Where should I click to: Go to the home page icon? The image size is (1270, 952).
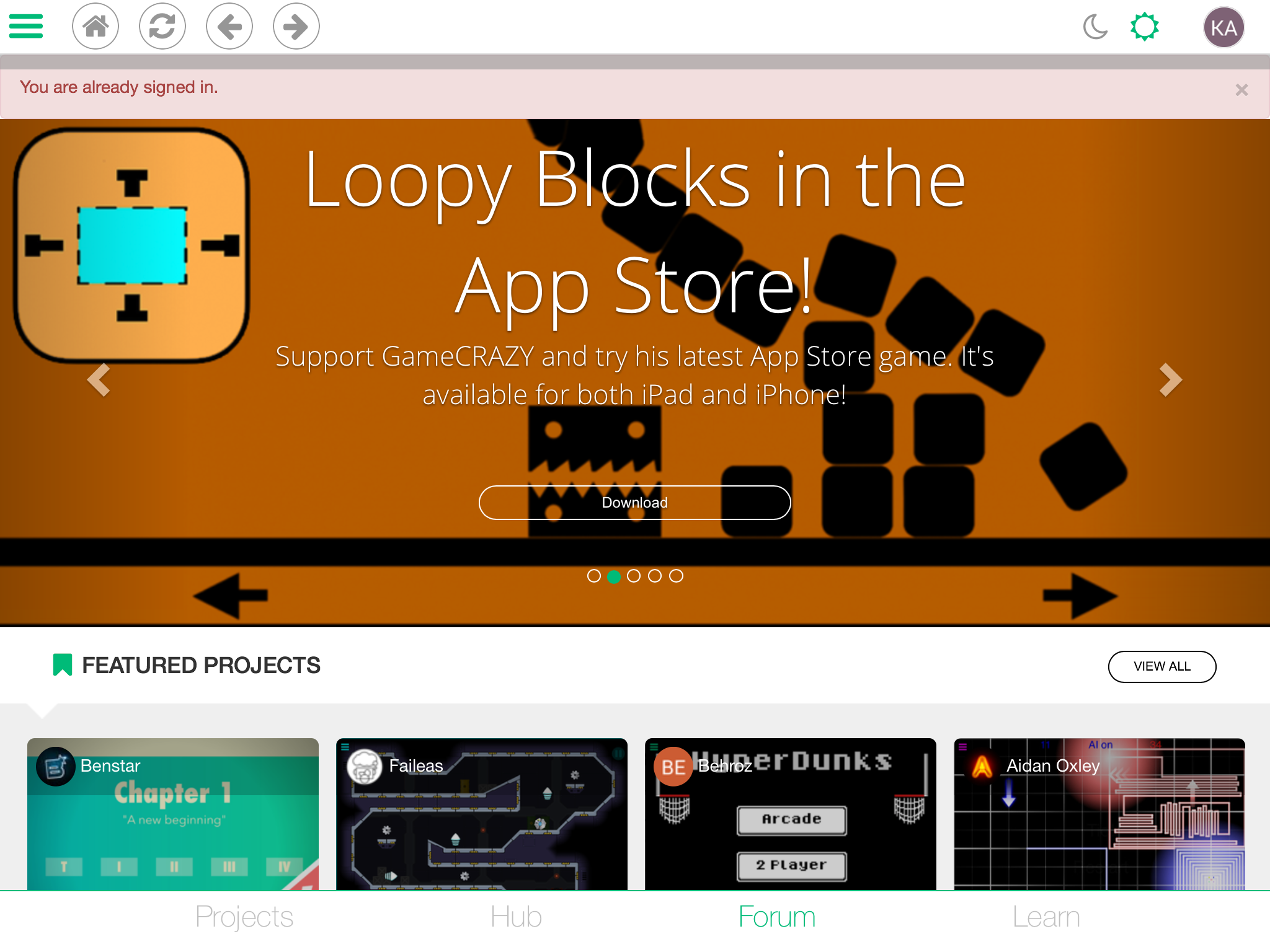95,26
